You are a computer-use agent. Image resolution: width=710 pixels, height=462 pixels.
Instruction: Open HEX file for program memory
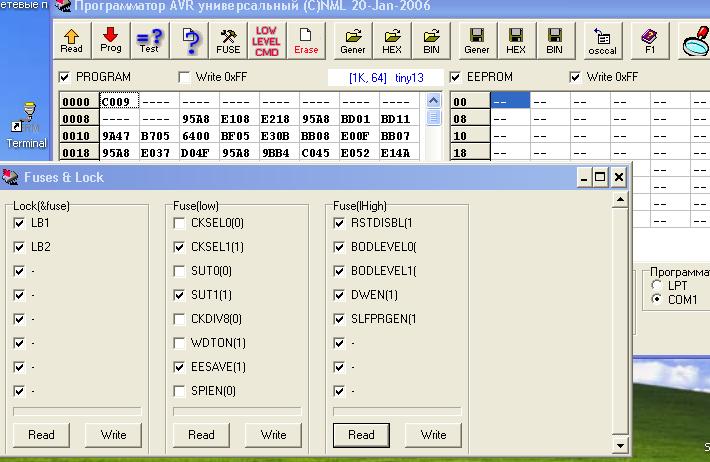coord(392,40)
